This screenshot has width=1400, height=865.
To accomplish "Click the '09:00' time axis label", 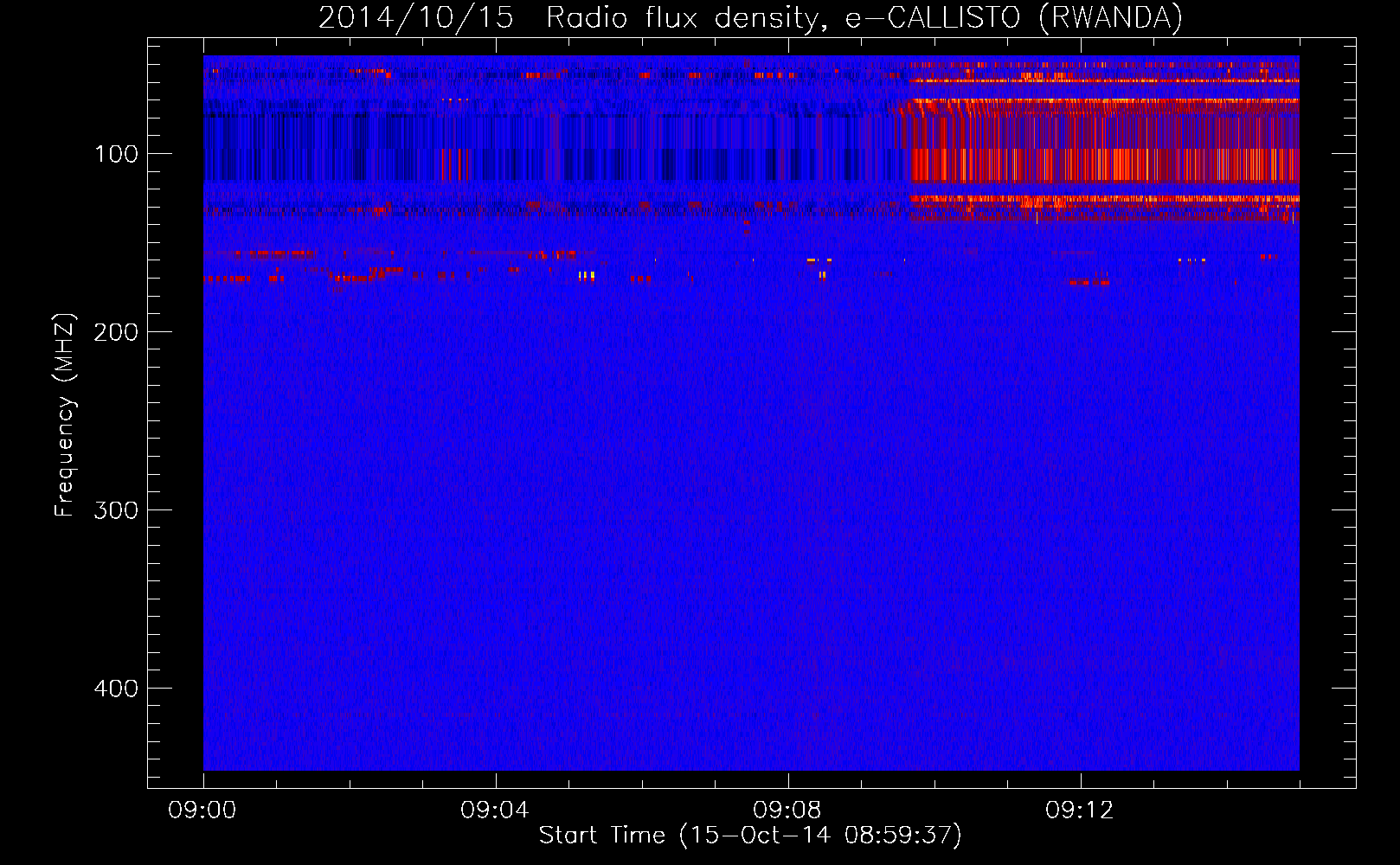I will point(202,811).
